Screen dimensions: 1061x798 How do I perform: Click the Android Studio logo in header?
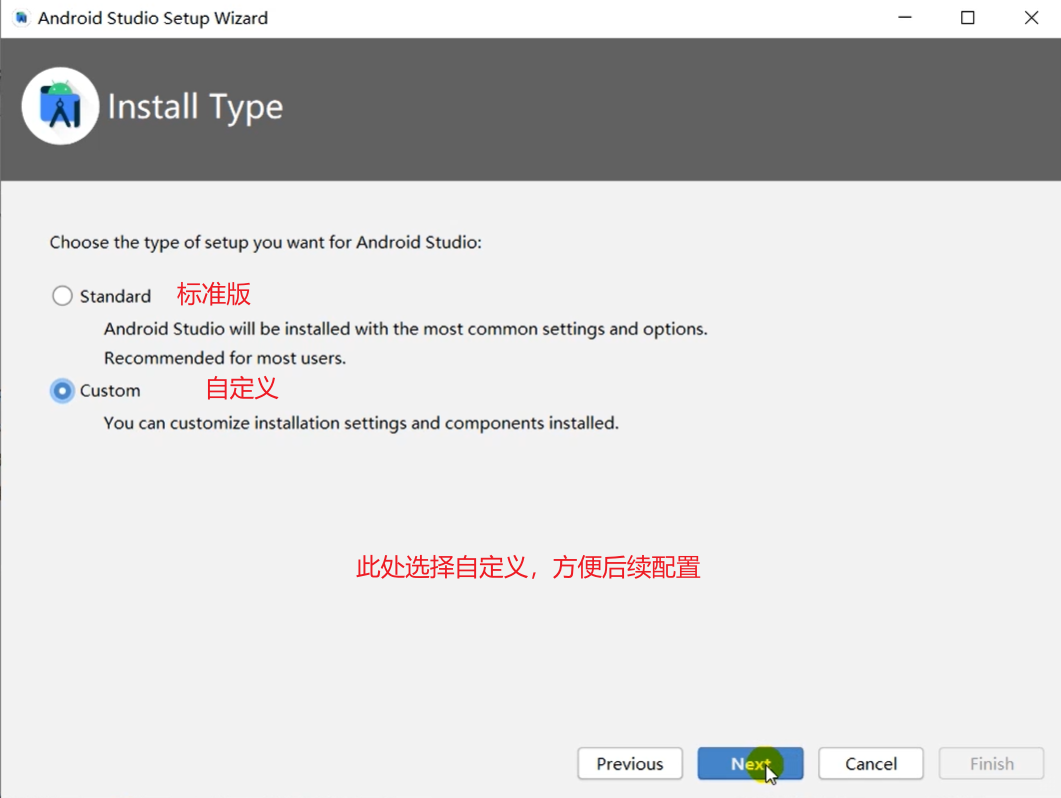[60, 106]
